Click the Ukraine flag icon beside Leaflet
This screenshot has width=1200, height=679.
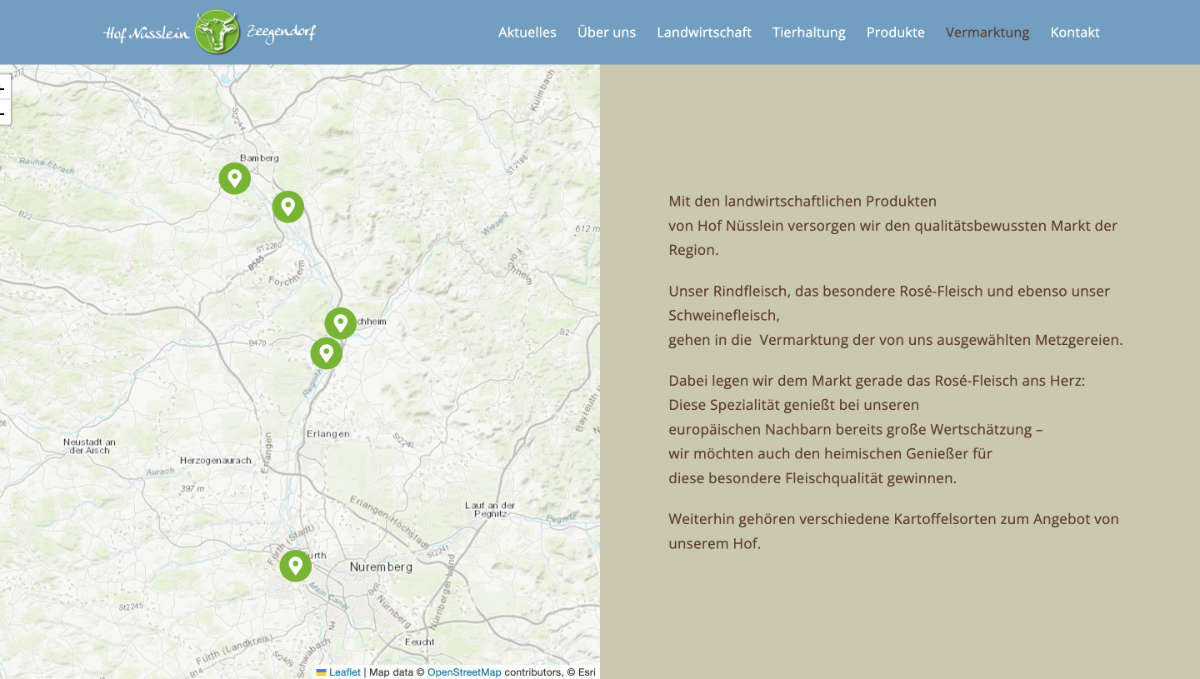pyautogui.click(x=321, y=672)
